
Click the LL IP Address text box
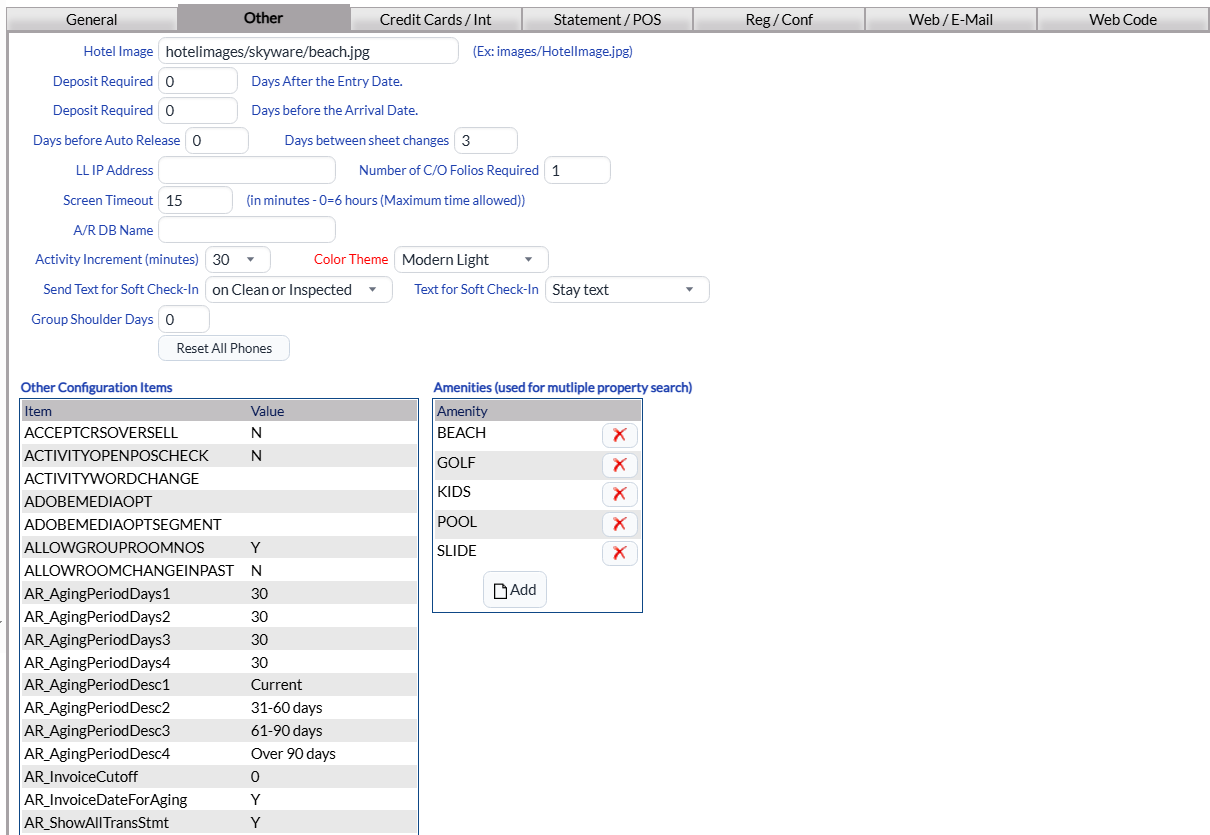(x=246, y=170)
